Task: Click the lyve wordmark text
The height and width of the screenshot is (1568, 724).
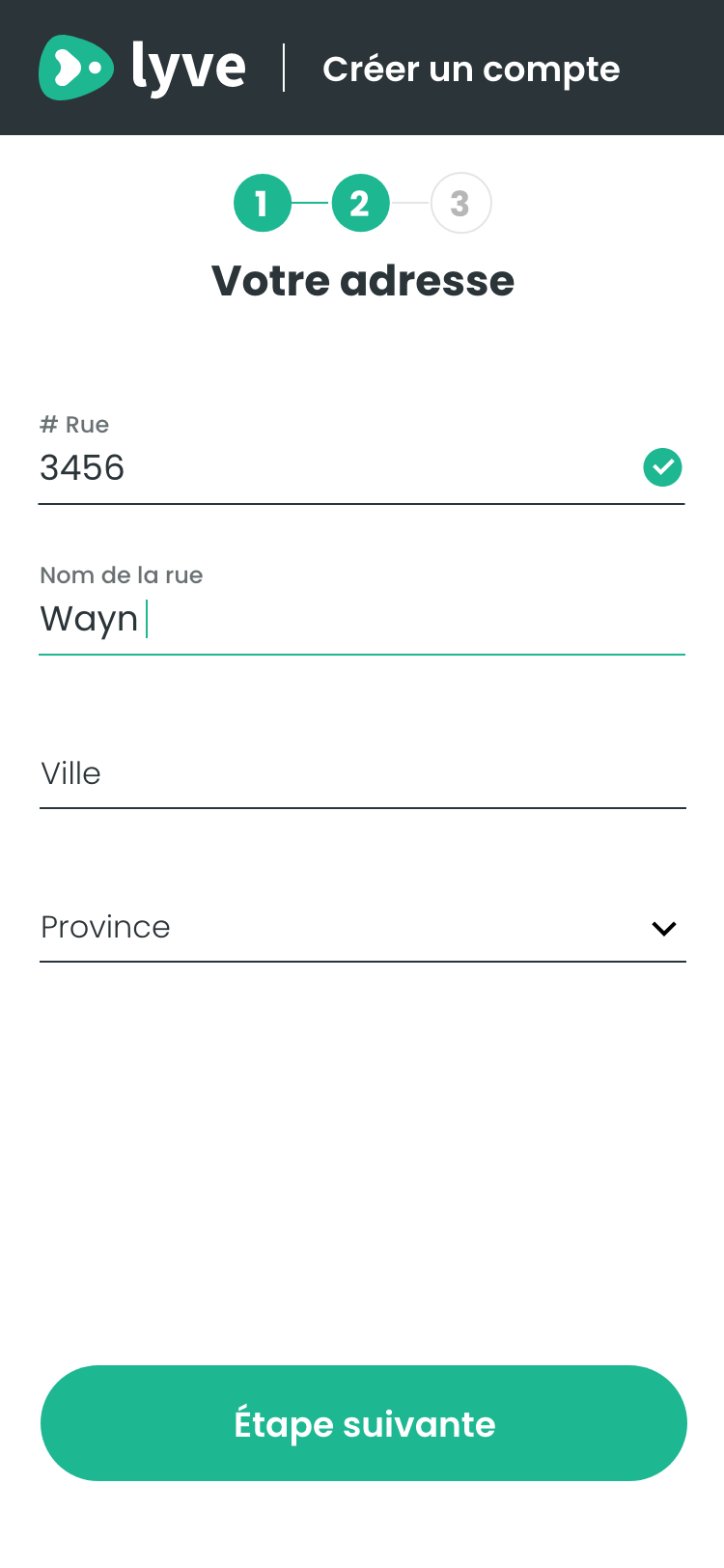Action: (188, 68)
